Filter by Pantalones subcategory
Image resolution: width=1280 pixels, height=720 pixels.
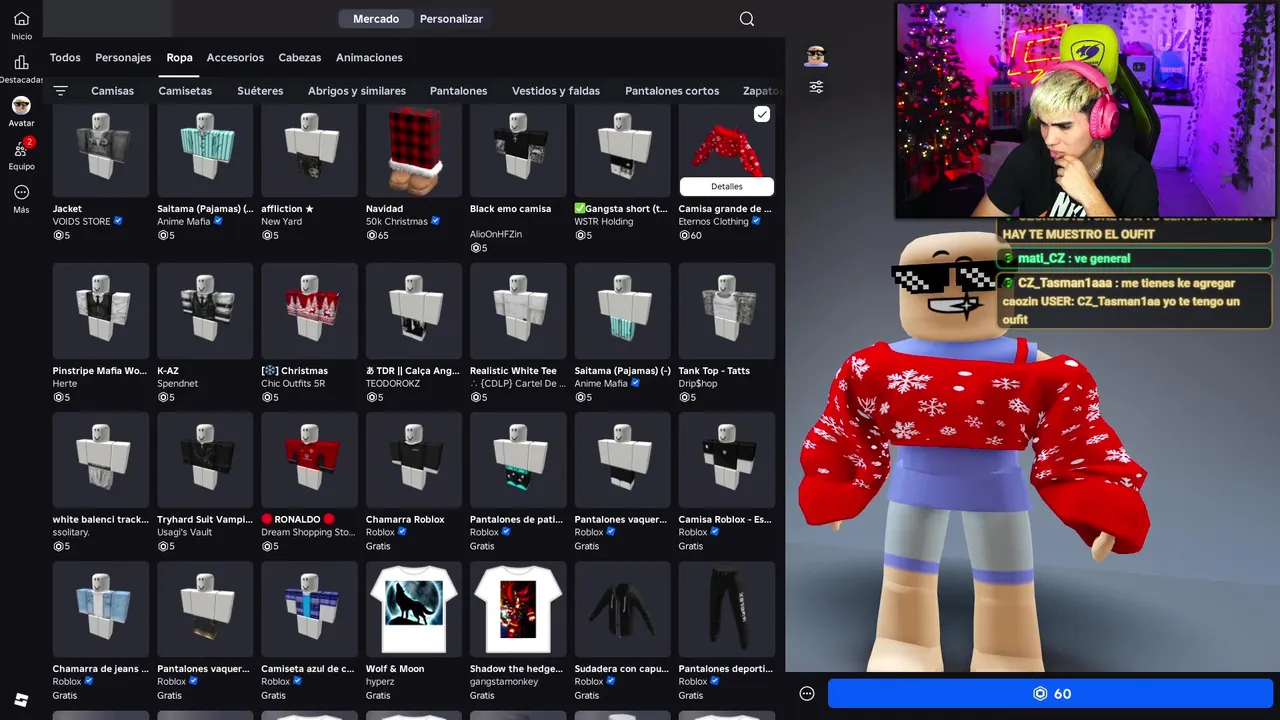458,91
